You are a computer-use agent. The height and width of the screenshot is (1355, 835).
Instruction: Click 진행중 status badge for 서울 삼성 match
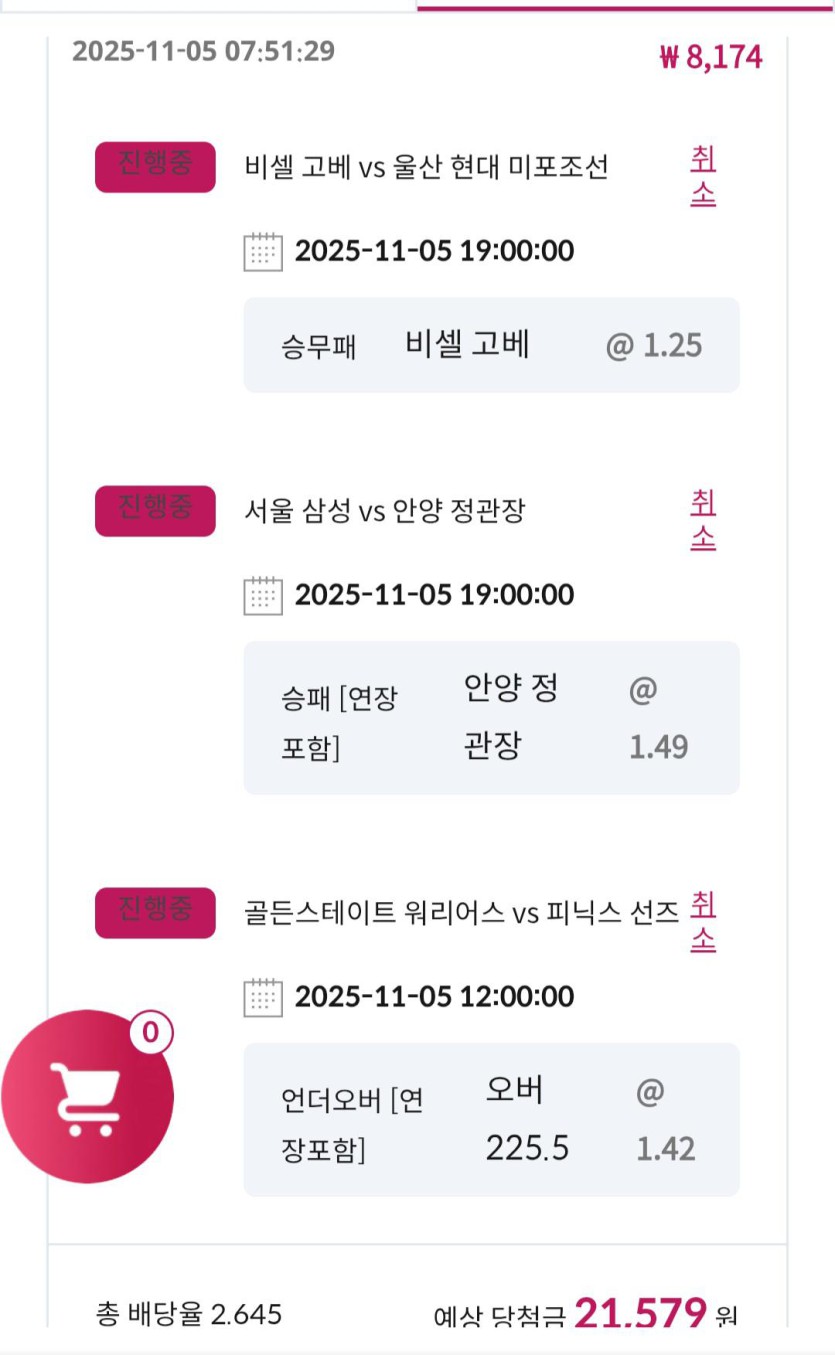(155, 511)
